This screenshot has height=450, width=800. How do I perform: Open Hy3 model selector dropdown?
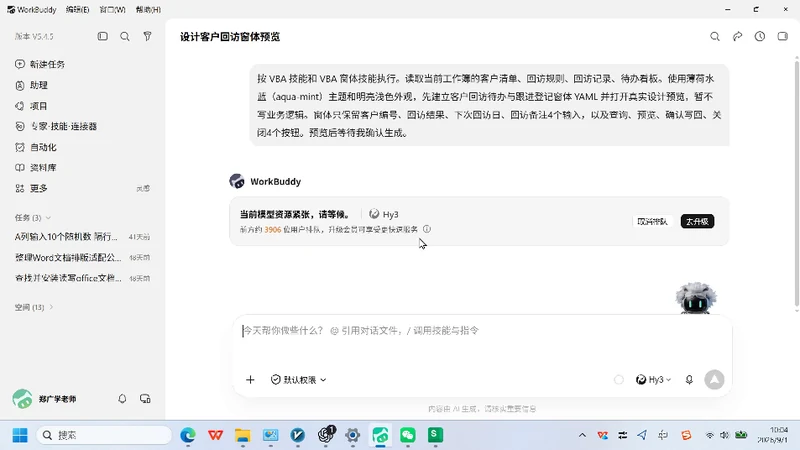pos(654,380)
